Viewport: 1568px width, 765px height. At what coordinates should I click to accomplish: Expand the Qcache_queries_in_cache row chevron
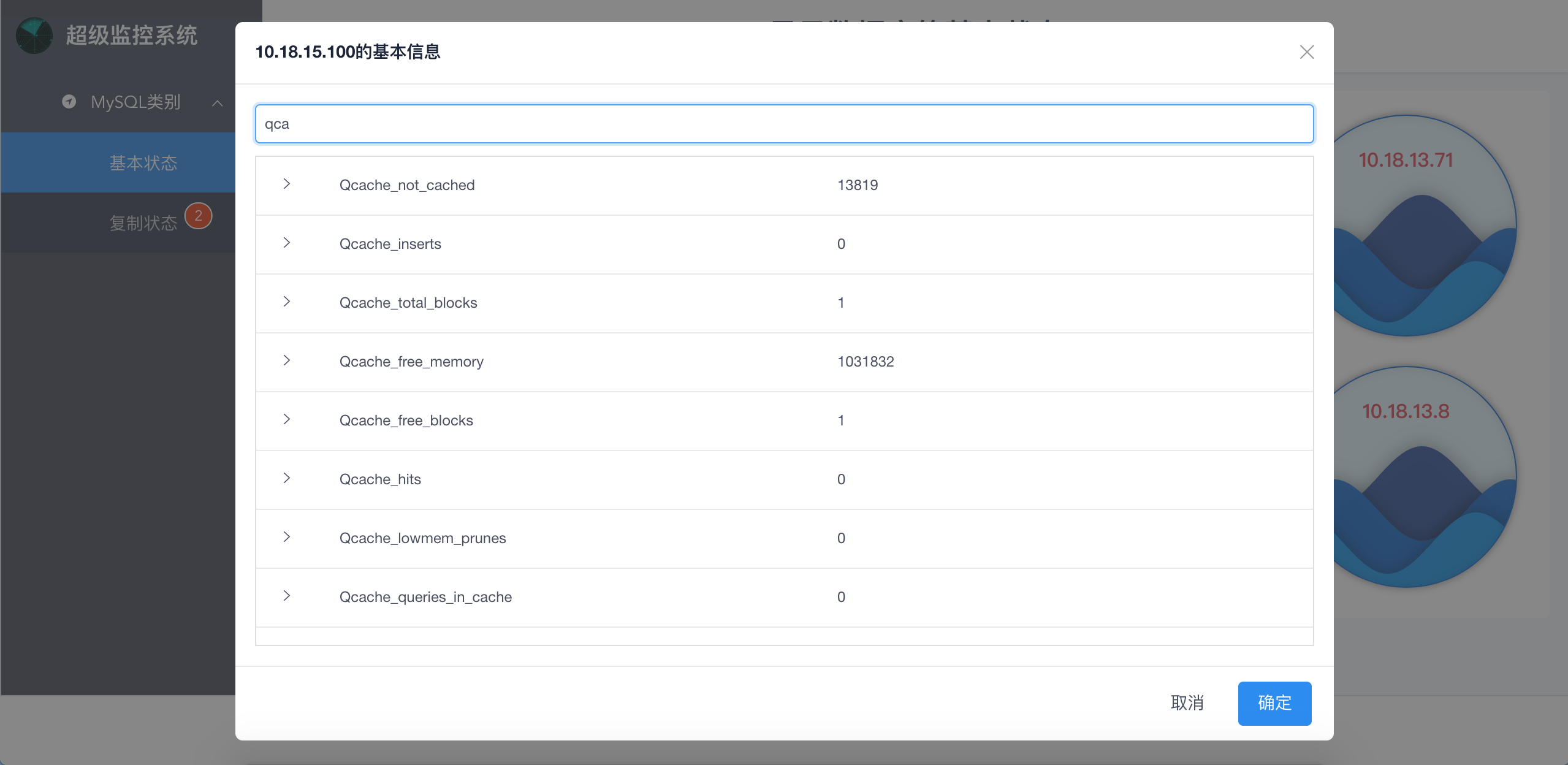point(286,596)
